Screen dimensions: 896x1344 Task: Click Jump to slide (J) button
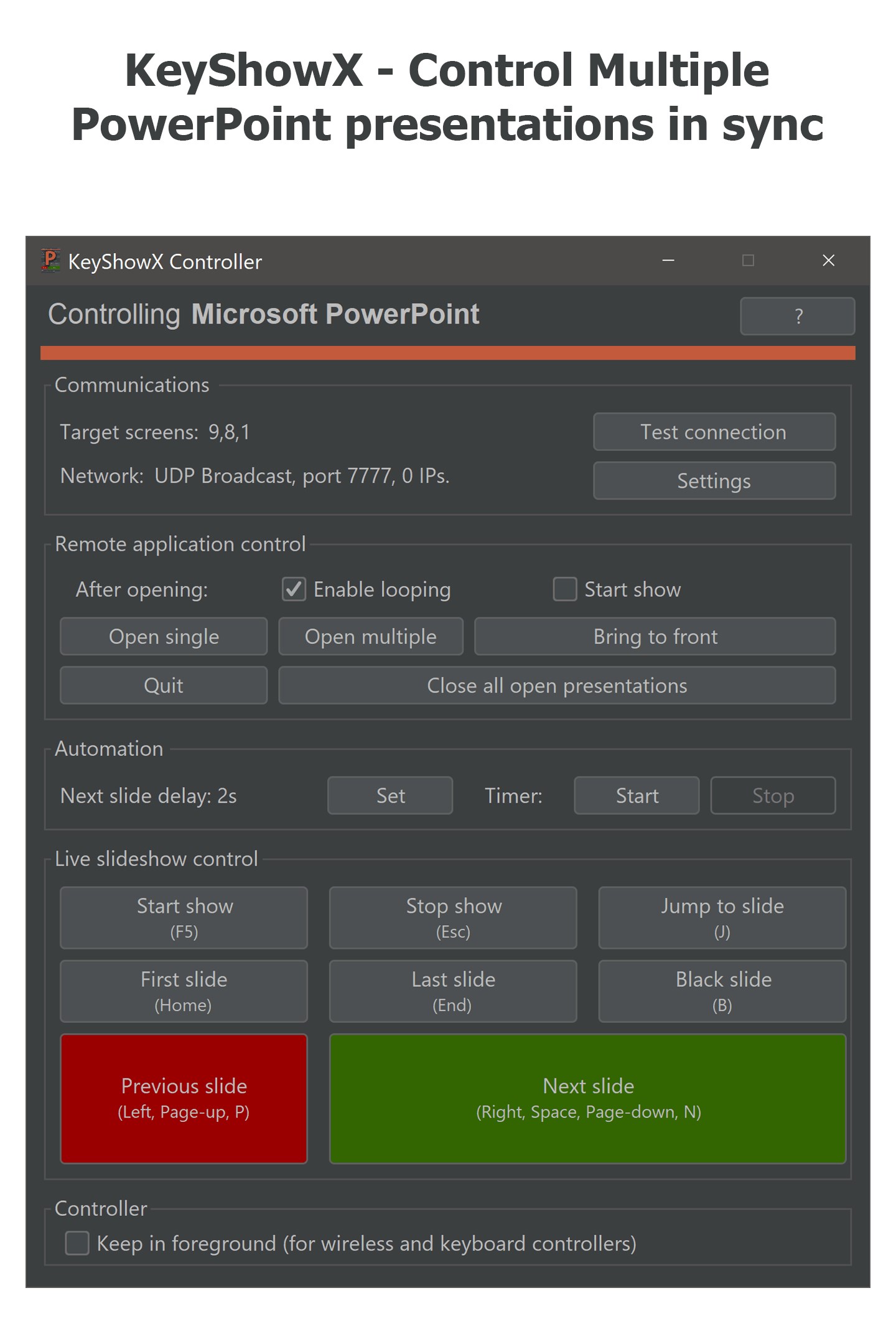click(722, 918)
